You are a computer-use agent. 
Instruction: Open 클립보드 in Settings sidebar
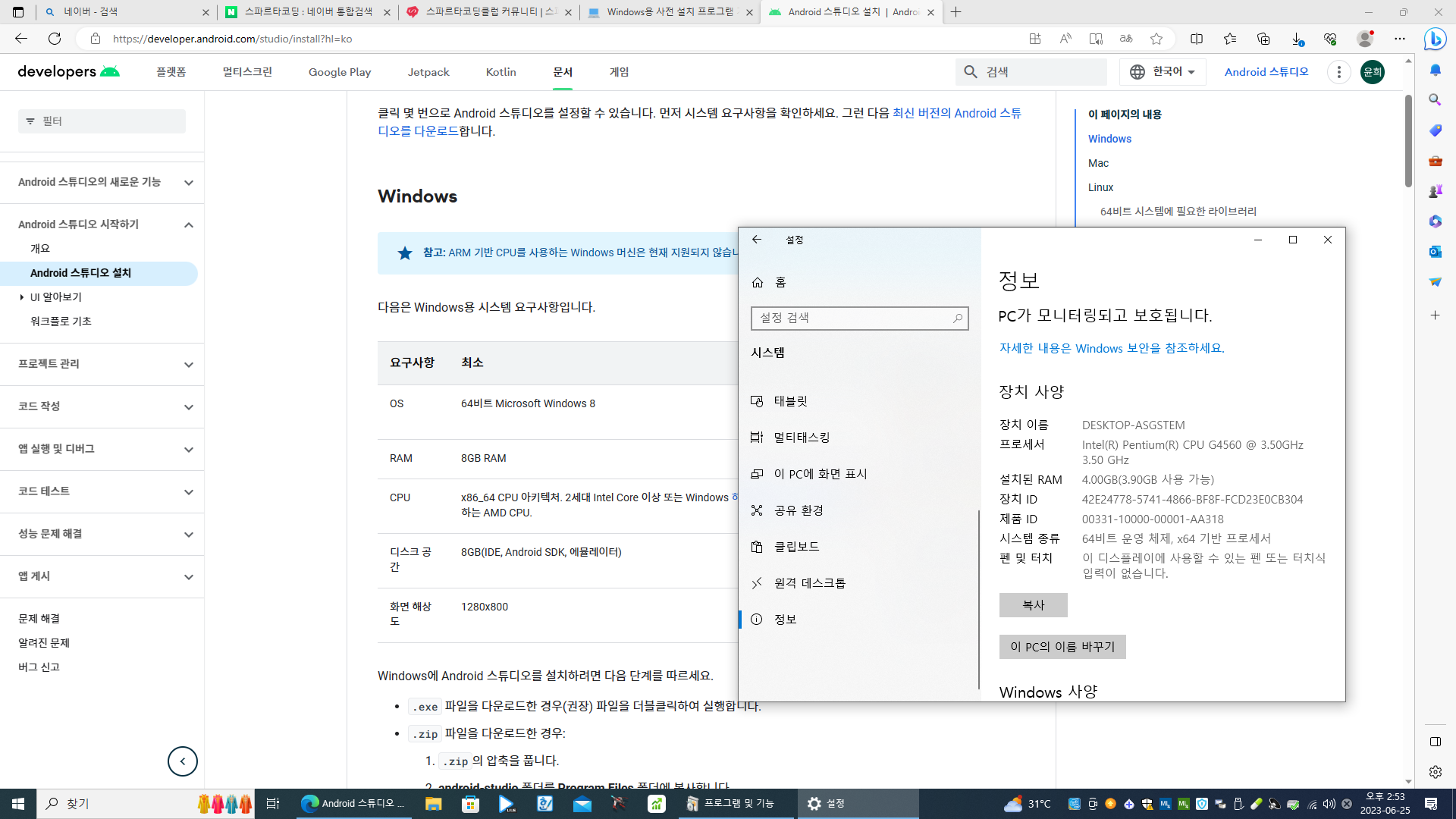click(858, 547)
